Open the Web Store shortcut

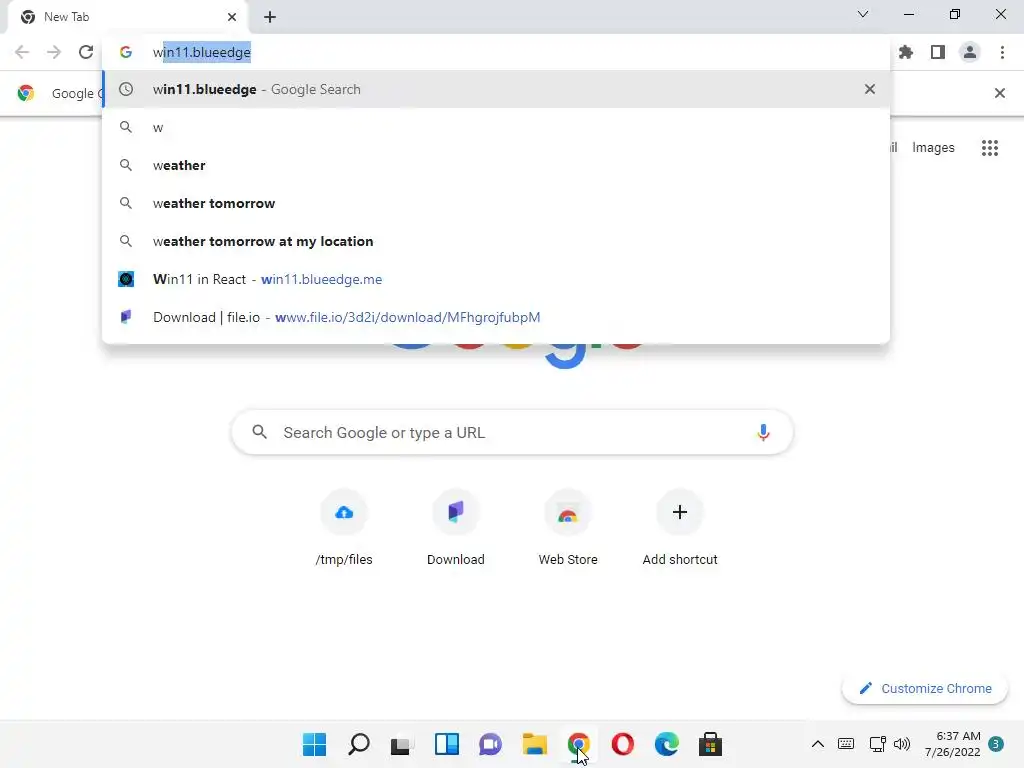pos(568,528)
